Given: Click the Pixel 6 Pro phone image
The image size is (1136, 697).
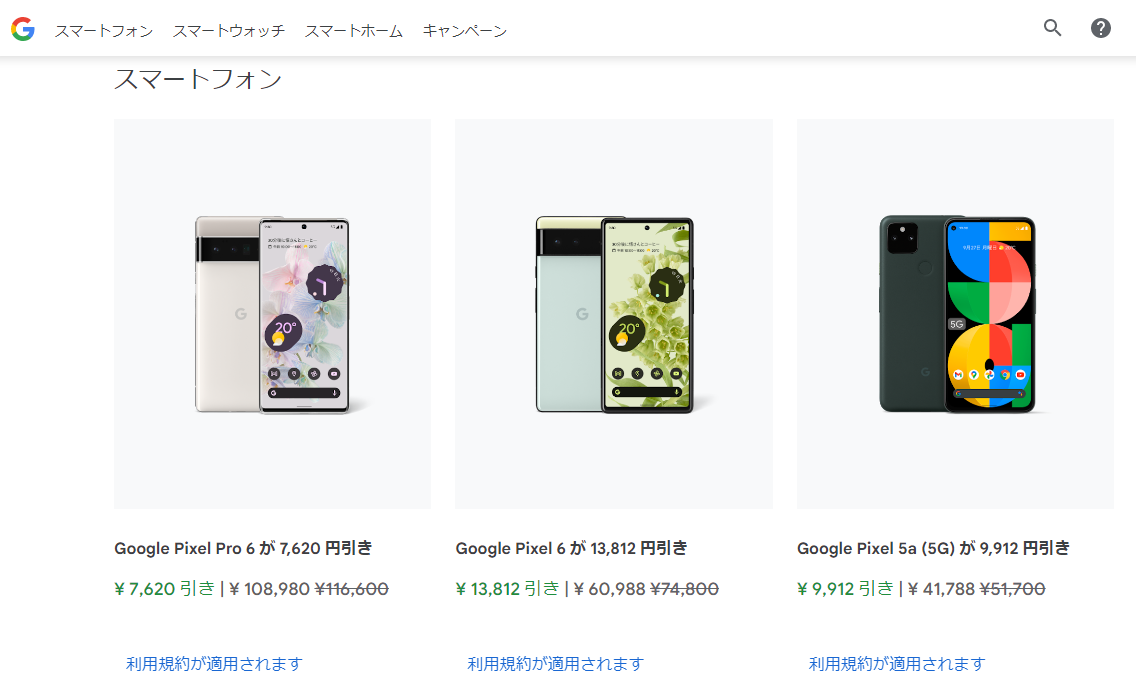Looking at the screenshot, I should click(272, 314).
